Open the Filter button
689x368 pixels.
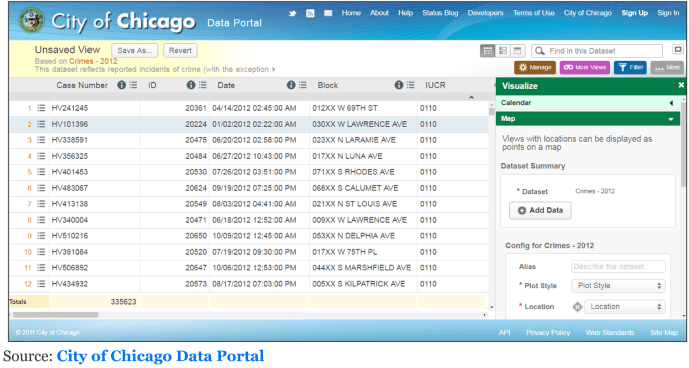point(630,67)
